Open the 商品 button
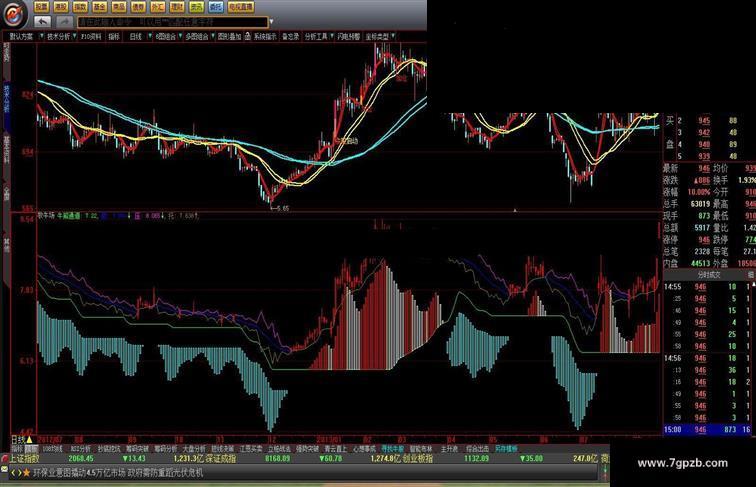This screenshot has height=487, width=756. 119,7
